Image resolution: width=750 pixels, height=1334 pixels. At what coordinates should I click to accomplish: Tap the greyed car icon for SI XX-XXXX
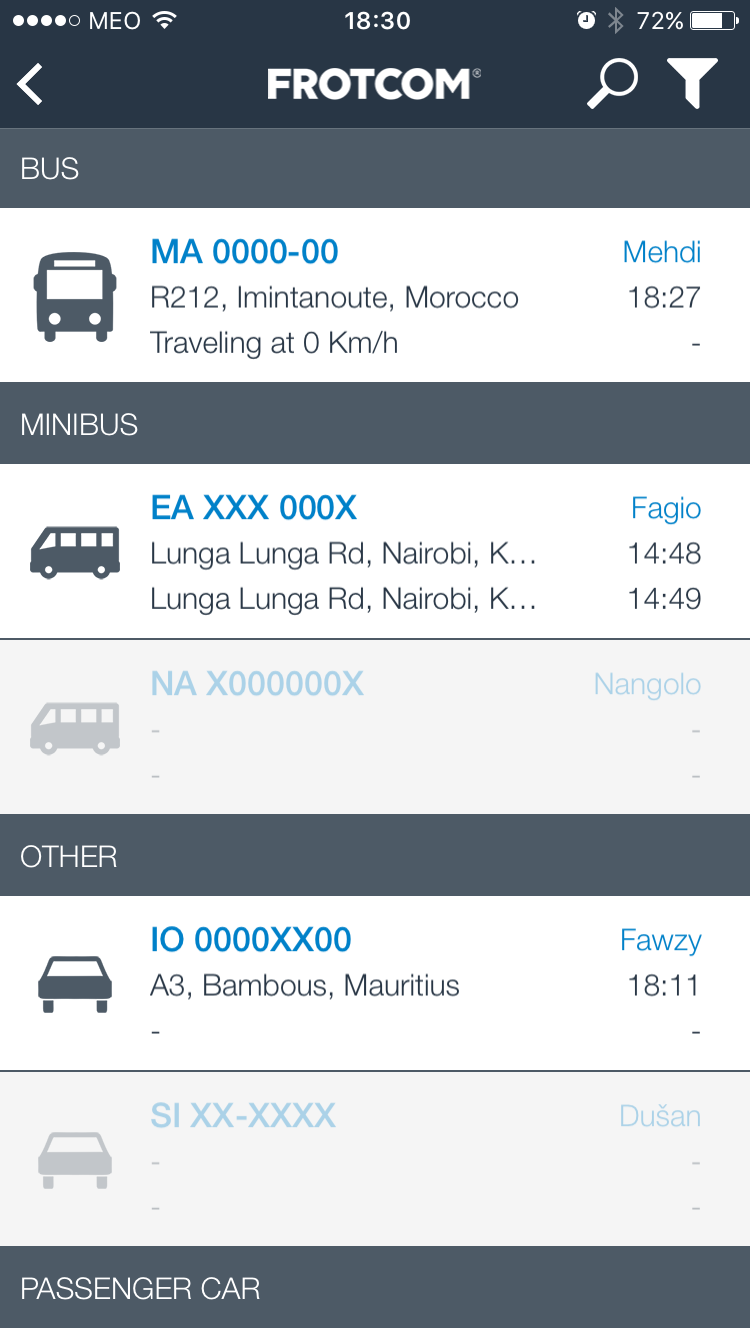(x=75, y=1160)
